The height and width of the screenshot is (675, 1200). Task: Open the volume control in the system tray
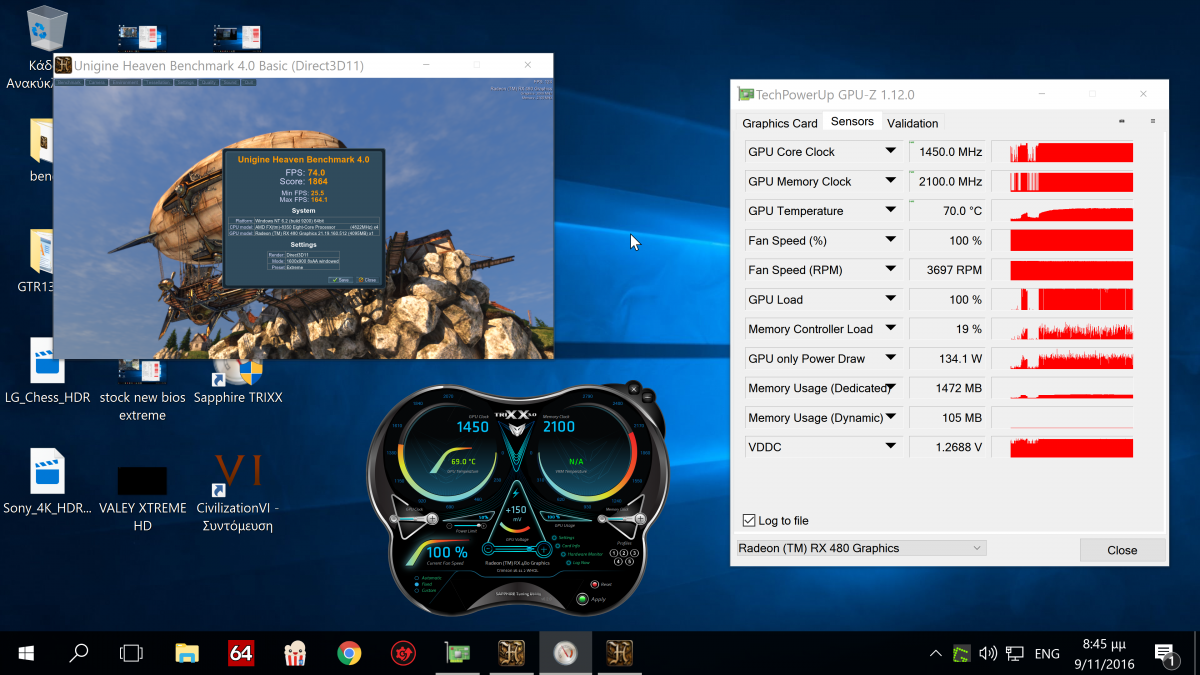[x=988, y=653]
